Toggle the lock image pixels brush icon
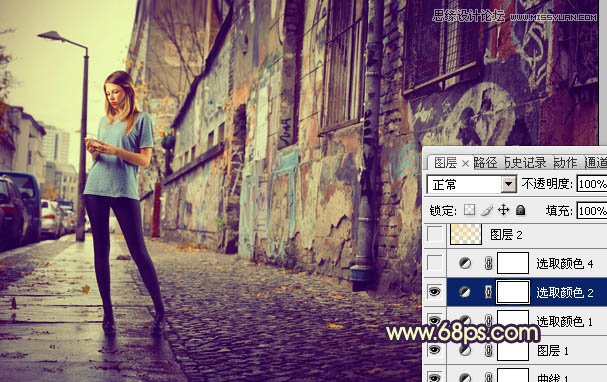Screen dimensions: 607x382 pyautogui.click(x=487, y=210)
